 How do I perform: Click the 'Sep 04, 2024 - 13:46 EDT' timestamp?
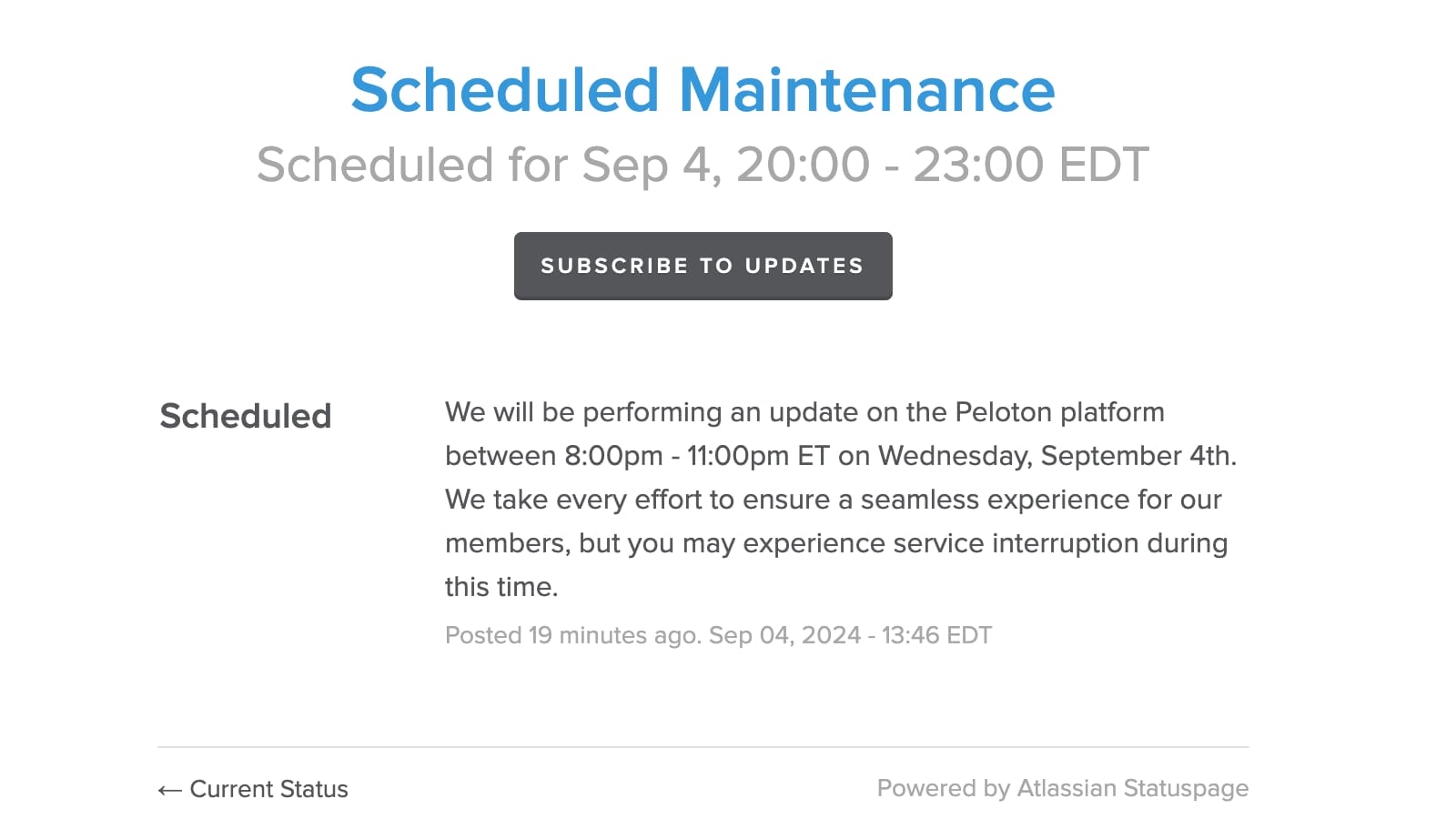(x=850, y=635)
